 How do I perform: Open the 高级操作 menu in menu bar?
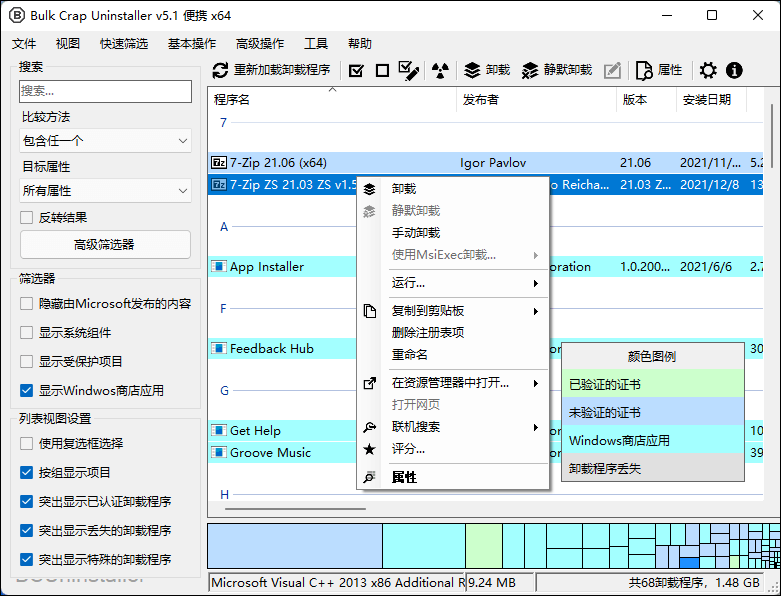pyautogui.click(x=260, y=44)
